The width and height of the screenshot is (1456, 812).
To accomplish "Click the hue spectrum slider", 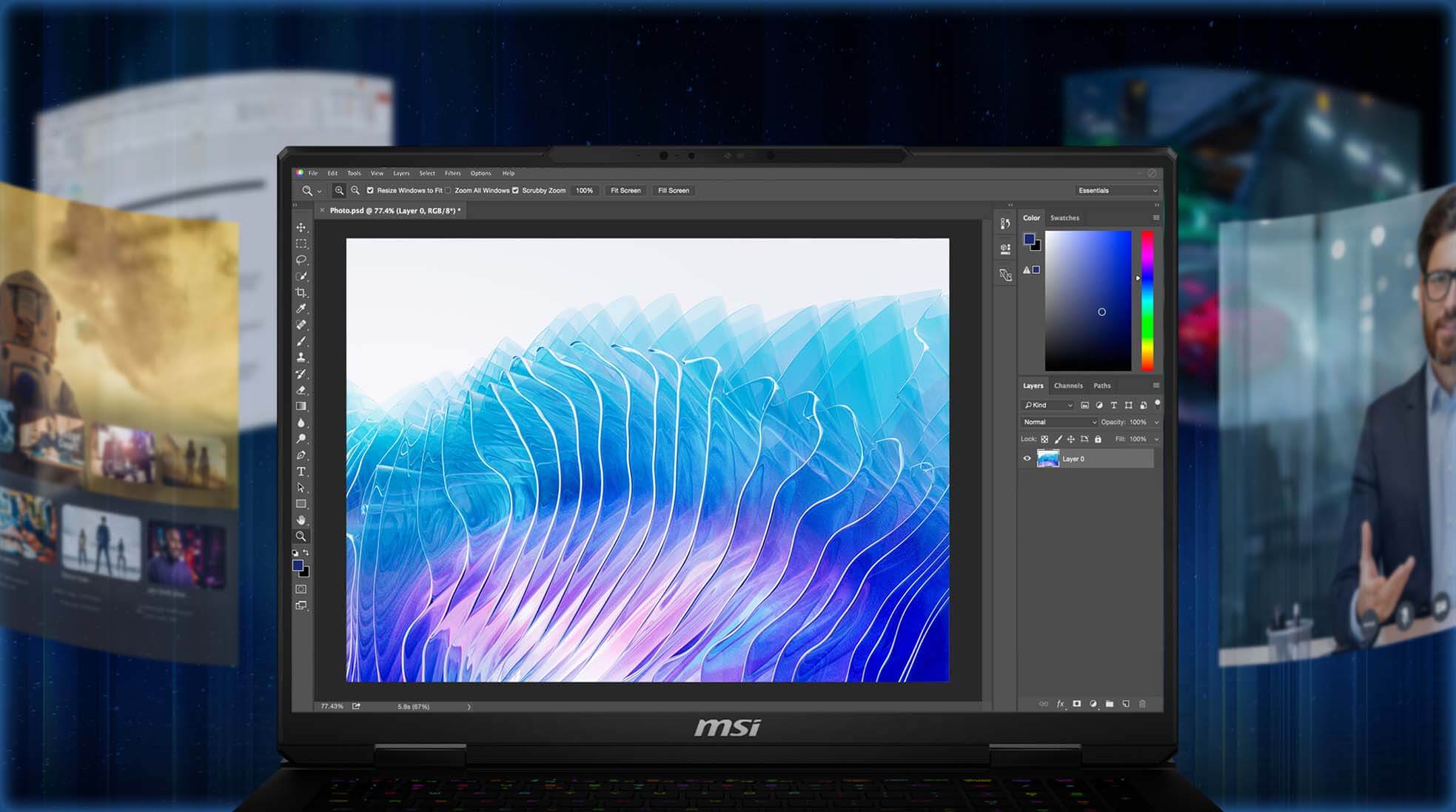I will pyautogui.click(x=1147, y=301).
